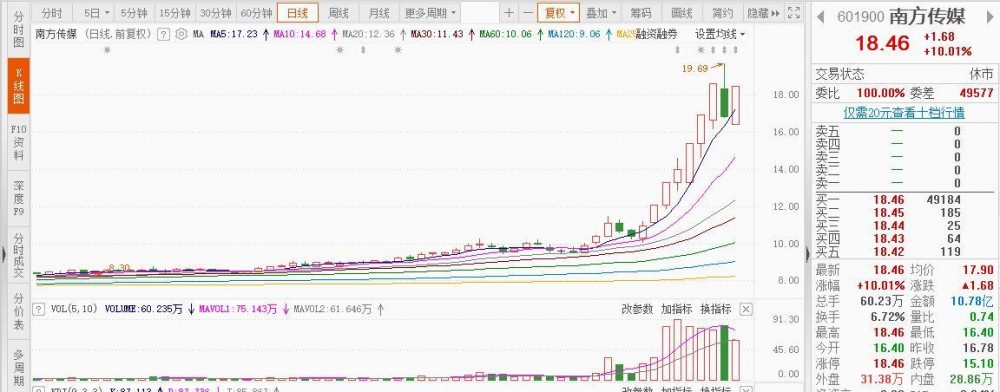1000x392 pixels.
Task: Click the 19.69 high price marker
Action: tap(695, 69)
